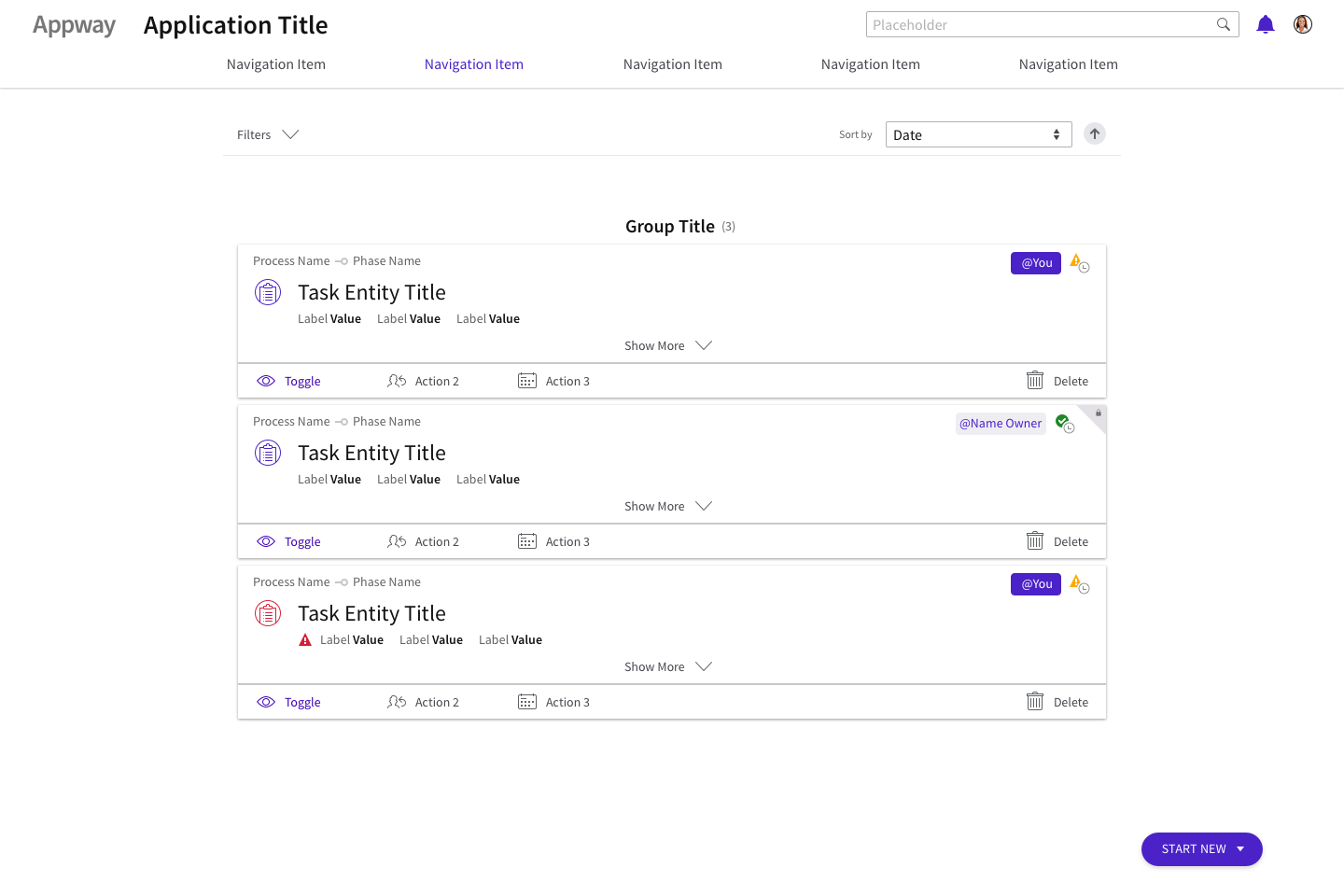Click the clipboard icon on the first task card
This screenshot has width=1344, height=896.
268,292
